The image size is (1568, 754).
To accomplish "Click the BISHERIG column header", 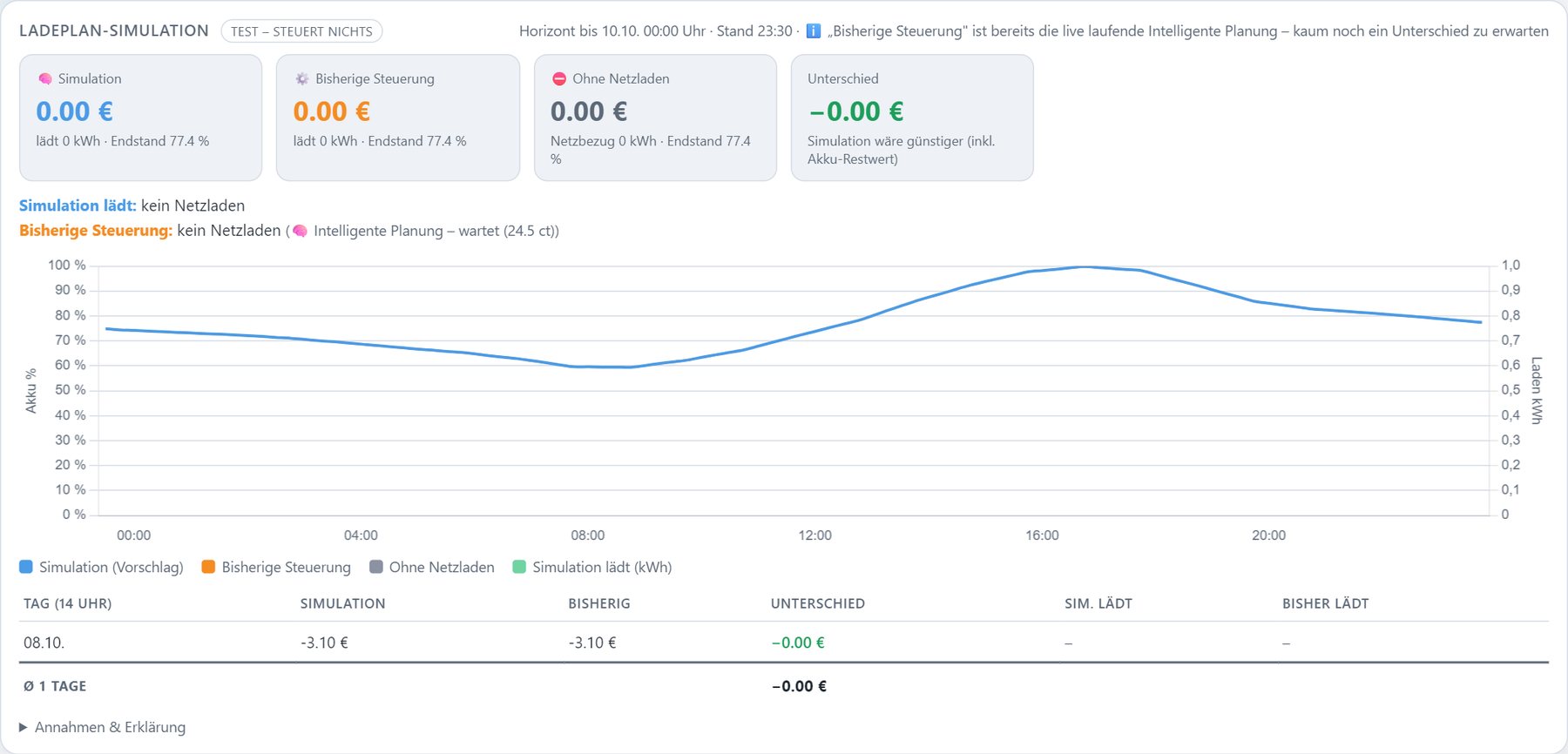I will tap(599, 603).
